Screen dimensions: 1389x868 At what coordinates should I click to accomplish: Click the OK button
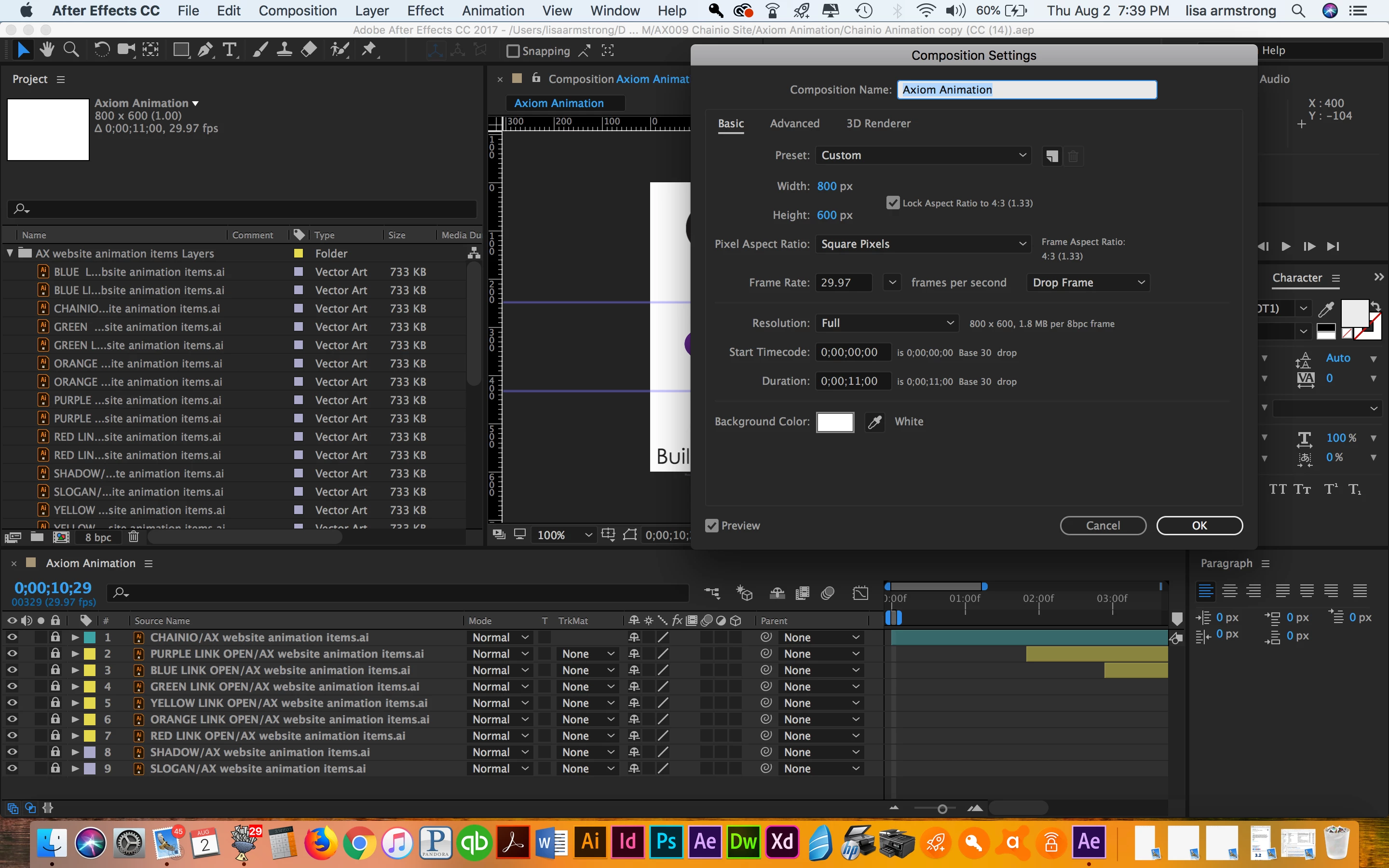(x=1199, y=526)
